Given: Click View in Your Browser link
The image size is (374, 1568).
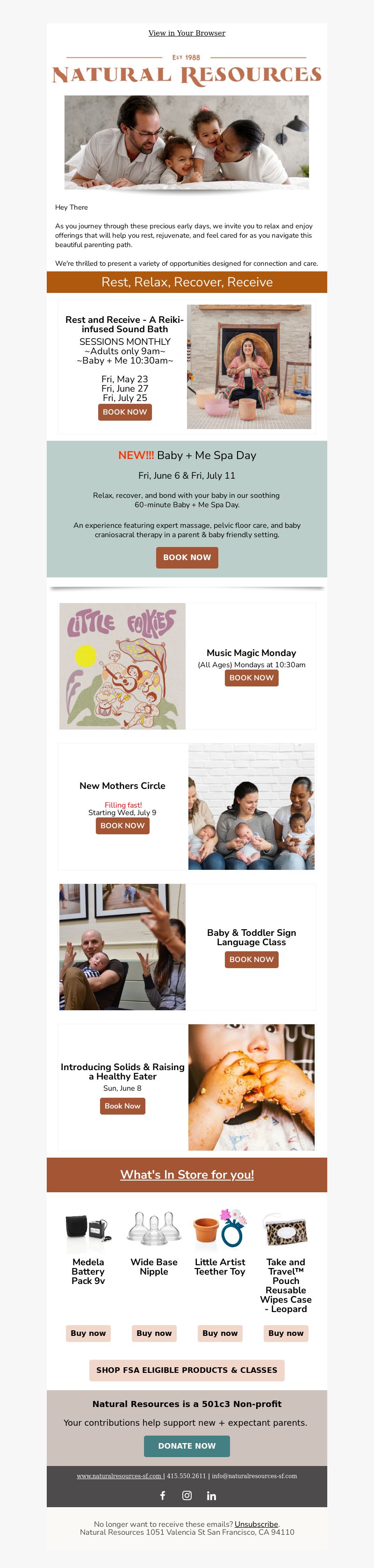Looking at the screenshot, I should pyautogui.click(x=187, y=33).
